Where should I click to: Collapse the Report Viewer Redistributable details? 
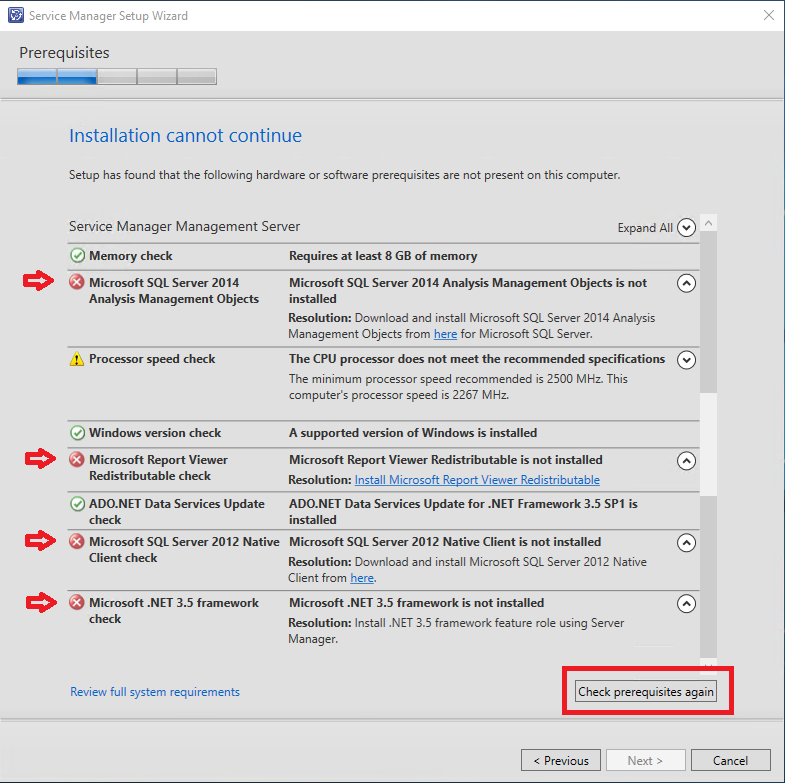(686, 461)
